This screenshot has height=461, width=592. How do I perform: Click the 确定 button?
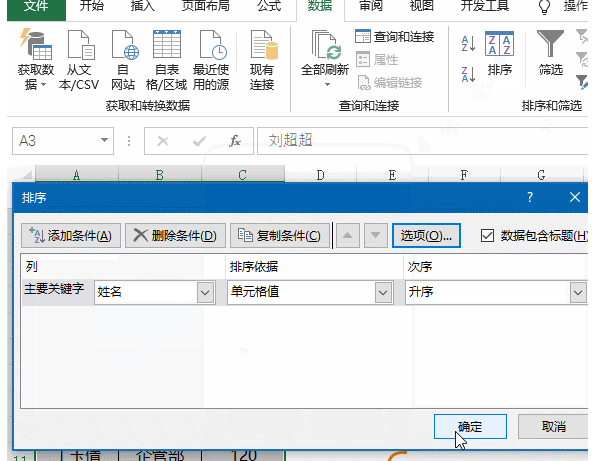(x=470, y=427)
